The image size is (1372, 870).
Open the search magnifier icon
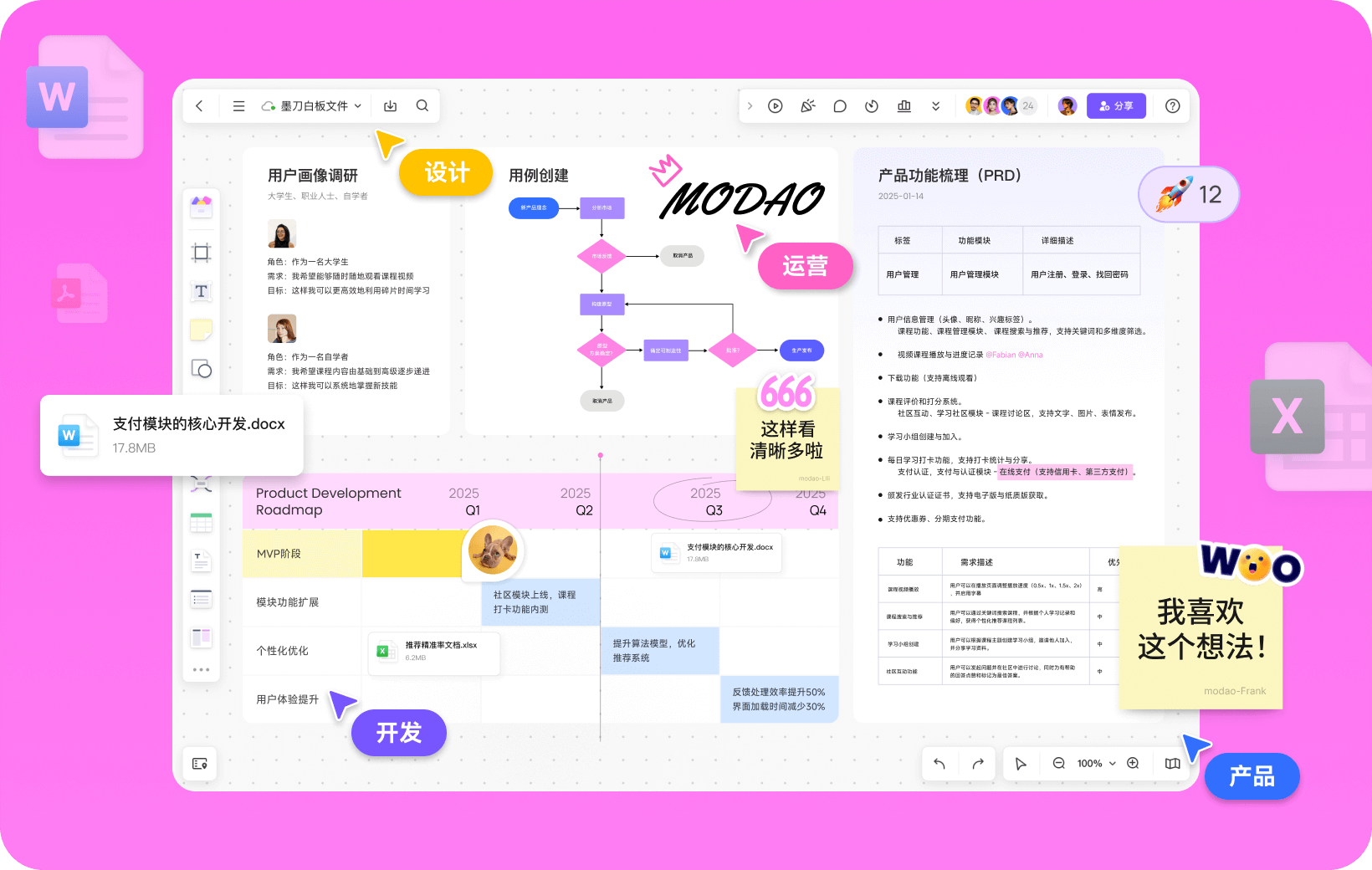click(422, 106)
